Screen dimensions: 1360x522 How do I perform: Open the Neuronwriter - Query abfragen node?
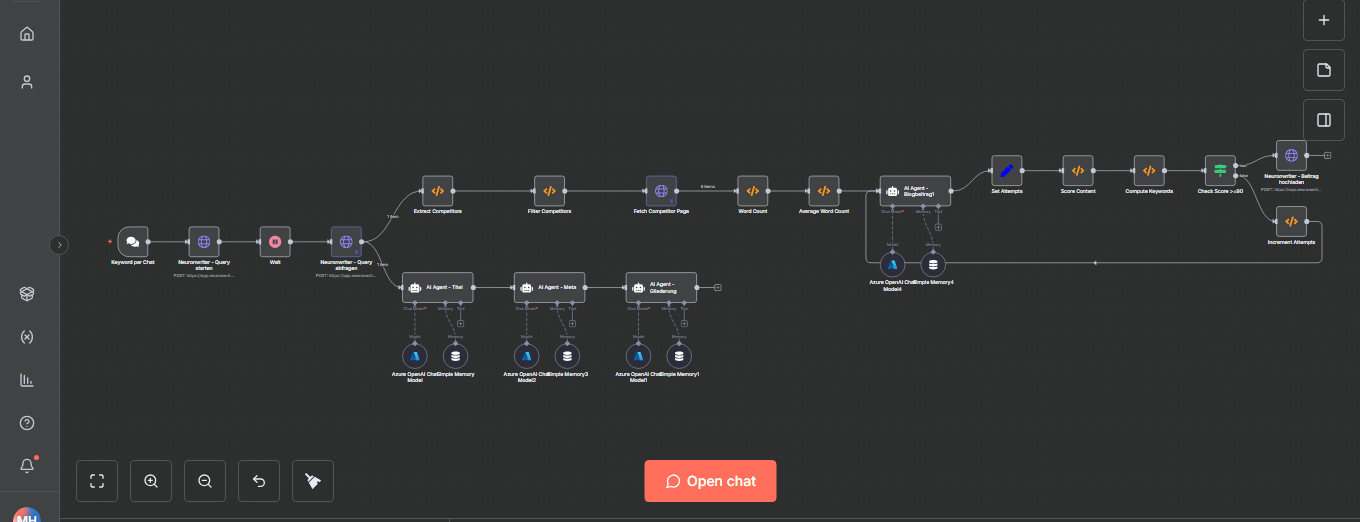pyautogui.click(x=346, y=241)
